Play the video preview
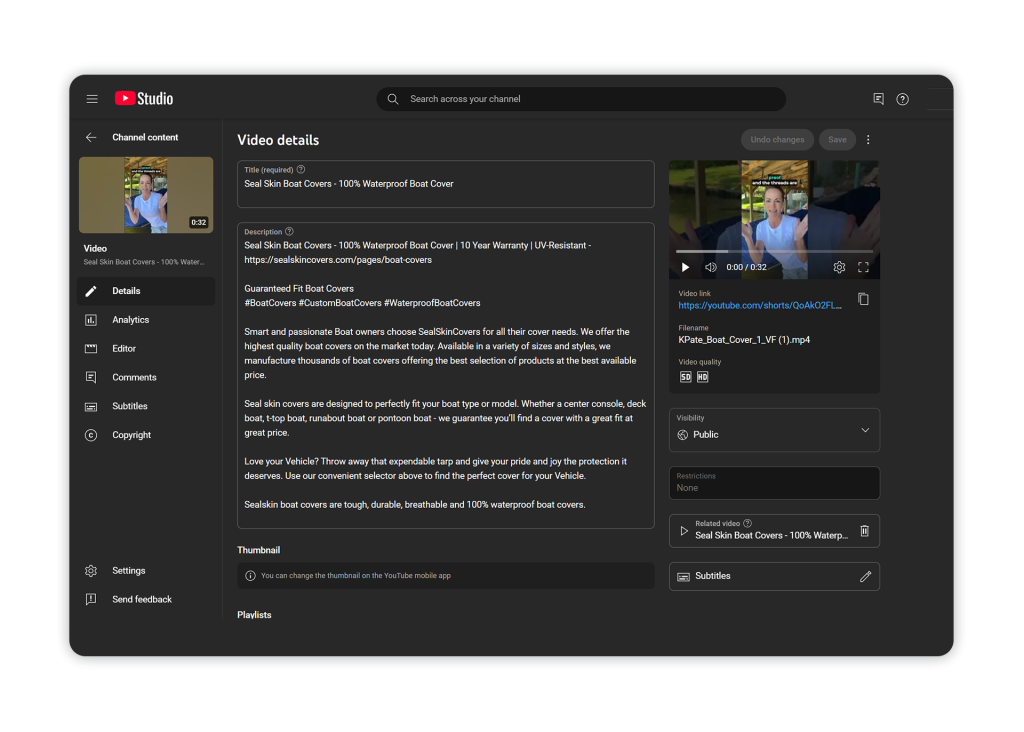 click(685, 267)
